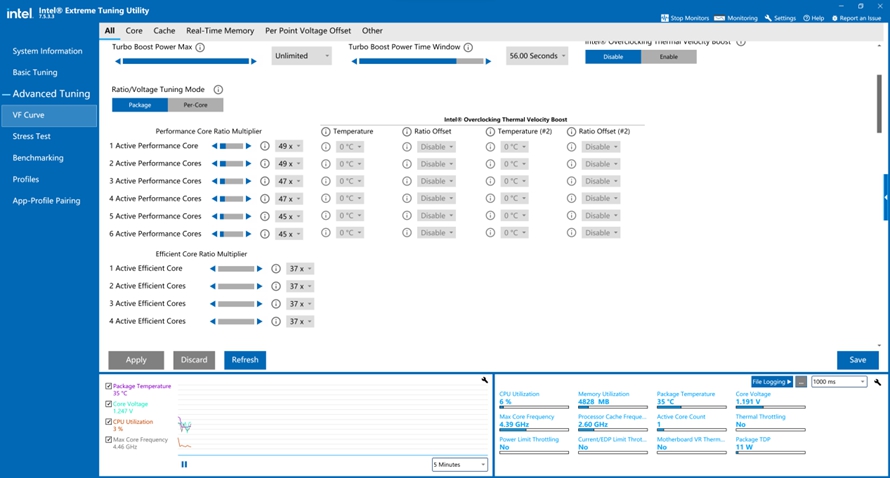890x478 pixels.
Task: Uncheck the Package Temperature checkbox
Action: 108,386
